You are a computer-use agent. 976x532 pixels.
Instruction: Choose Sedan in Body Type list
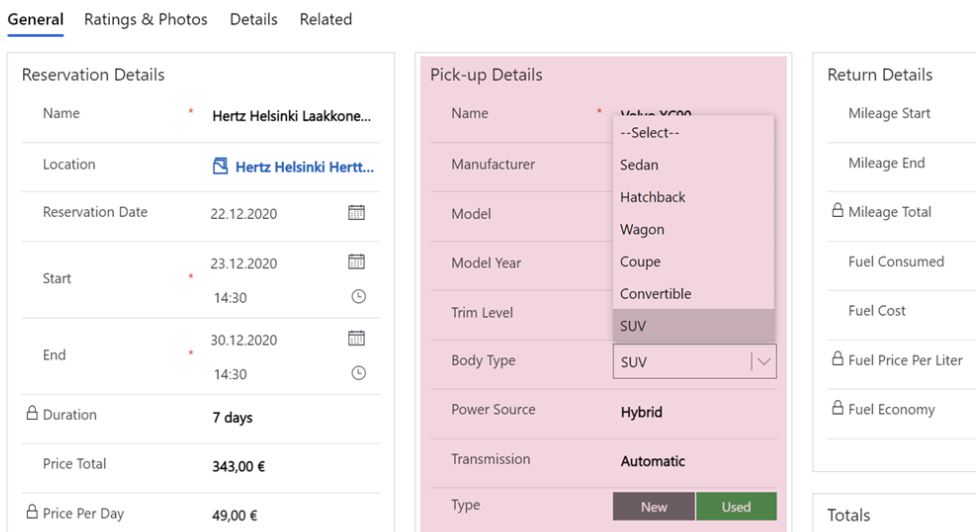click(693, 165)
